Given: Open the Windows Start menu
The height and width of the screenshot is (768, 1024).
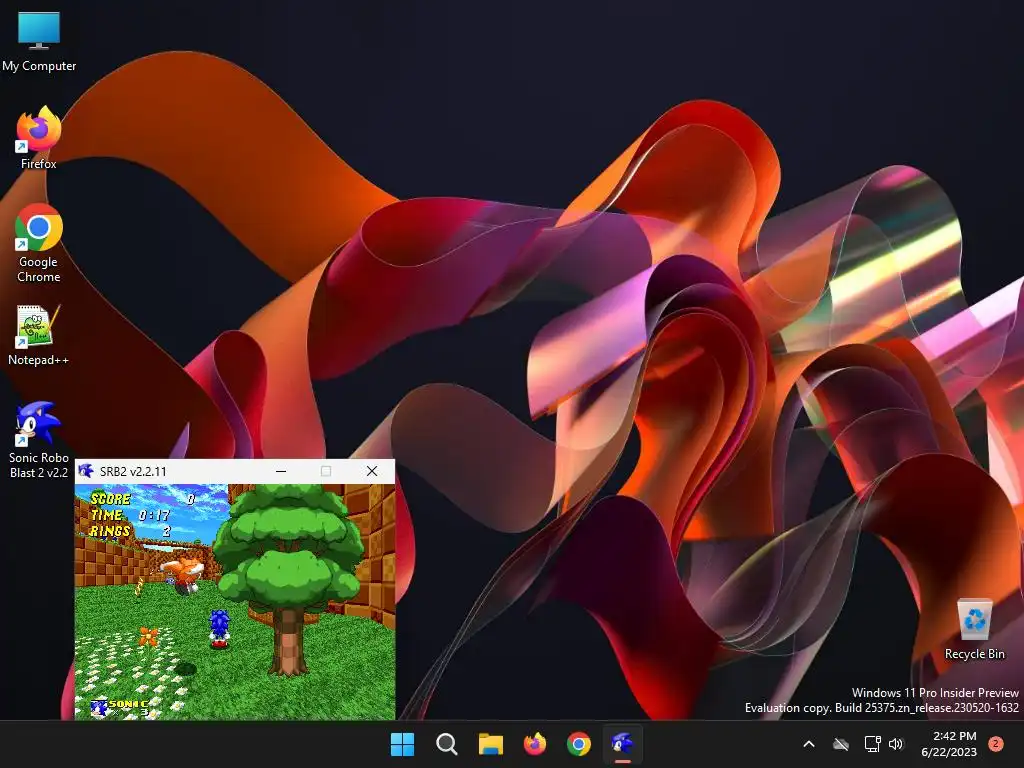Looking at the screenshot, I should [402, 744].
